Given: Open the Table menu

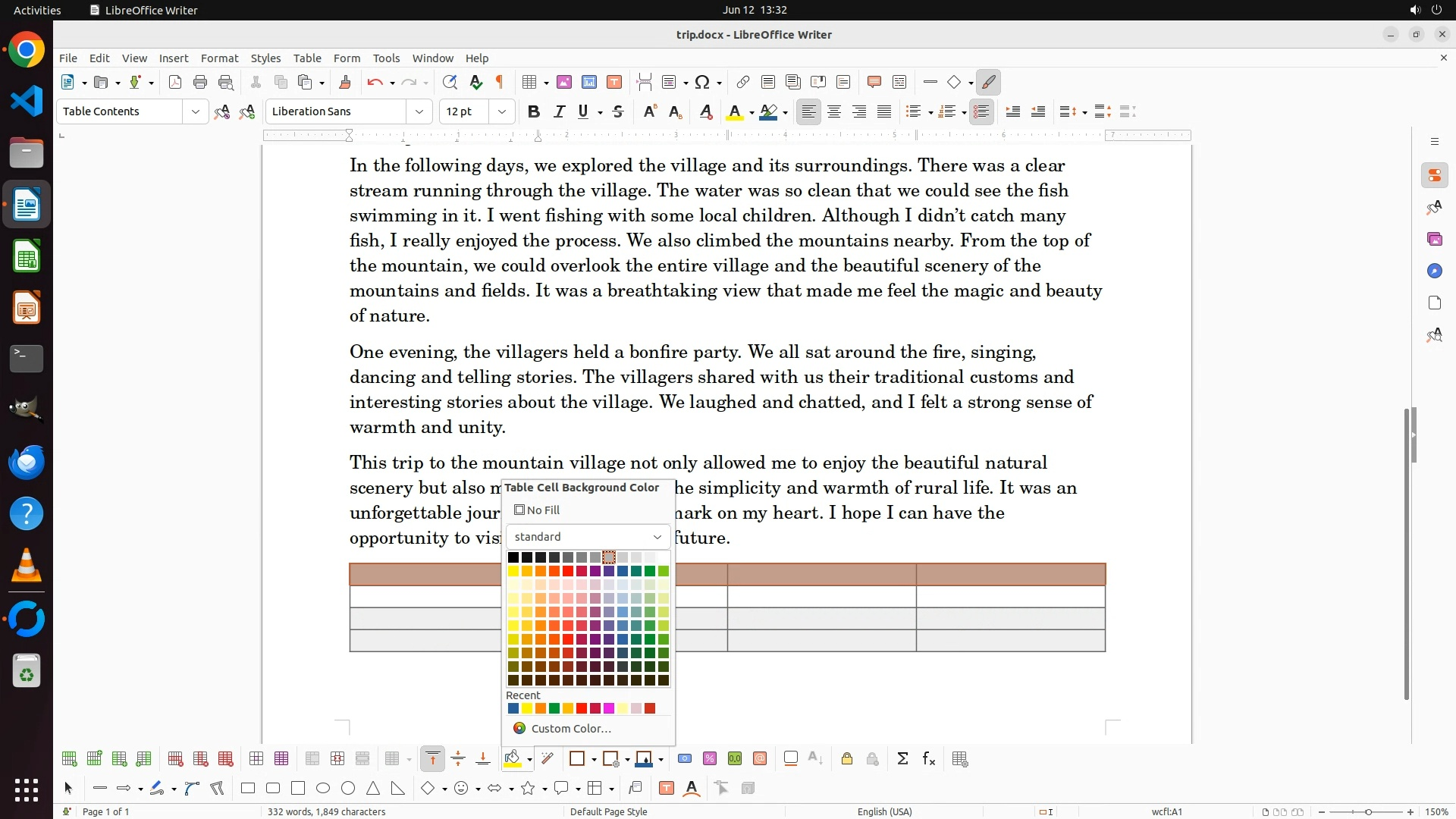Looking at the screenshot, I should pyautogui.click(x=307, y=58).
